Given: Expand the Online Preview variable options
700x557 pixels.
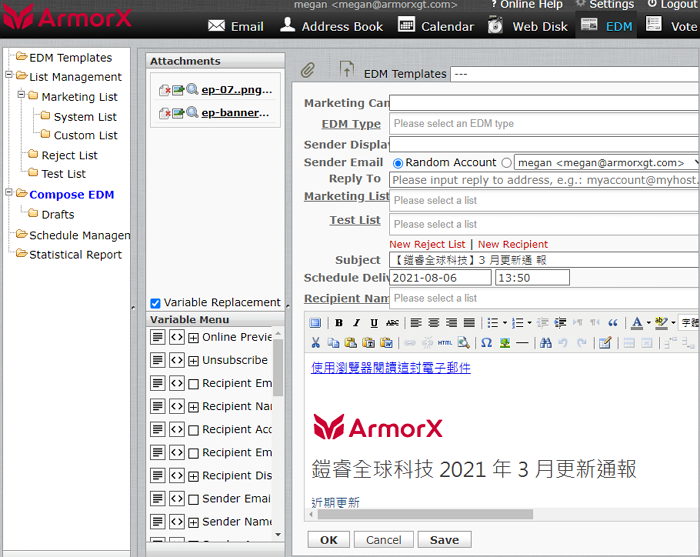Looking at the screenshot, I should pos(193,337).
